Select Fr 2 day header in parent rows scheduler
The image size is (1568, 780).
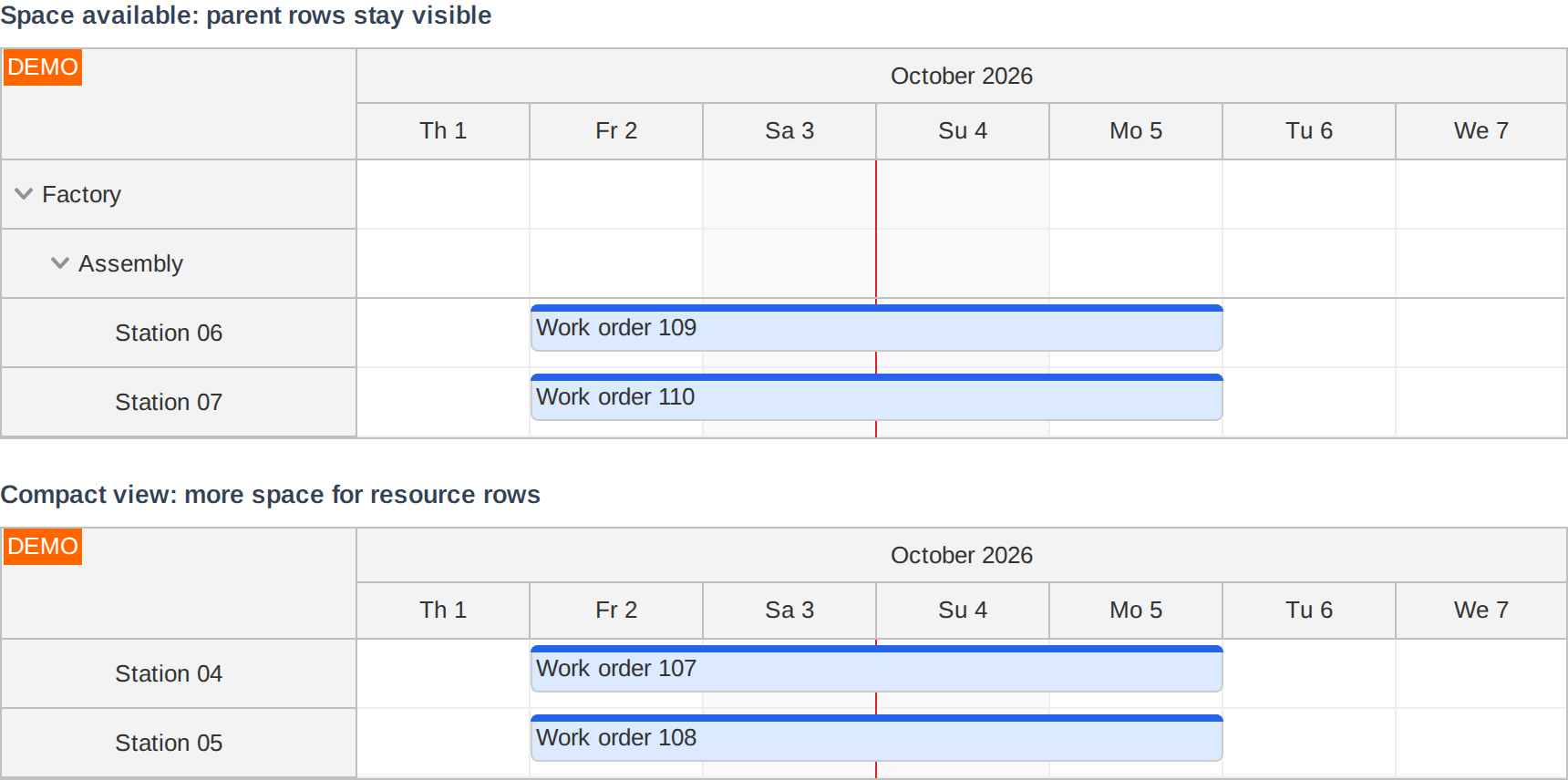click(x=616, y=131)
